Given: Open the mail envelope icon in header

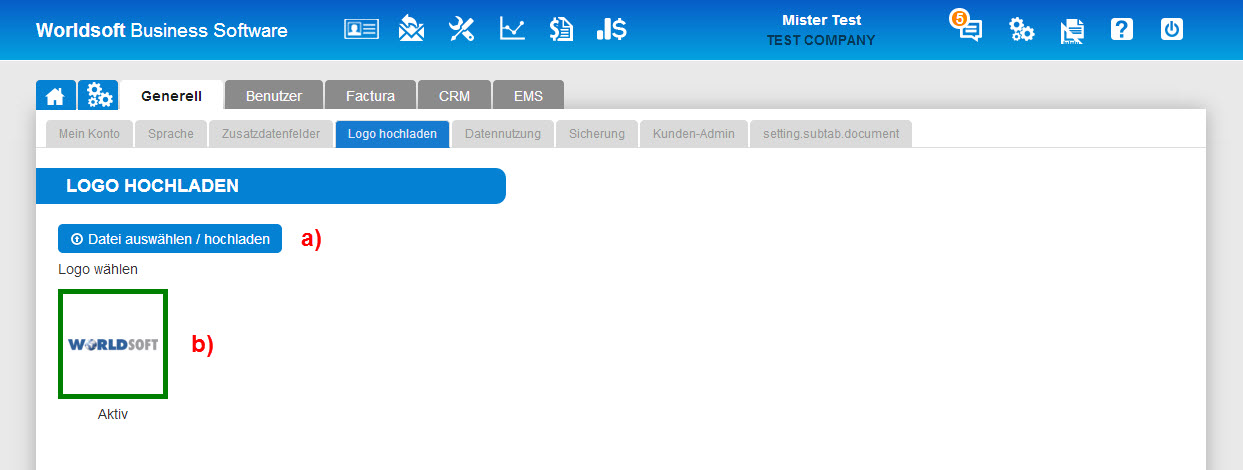Looking at the screenshot, I should (411, 29).
